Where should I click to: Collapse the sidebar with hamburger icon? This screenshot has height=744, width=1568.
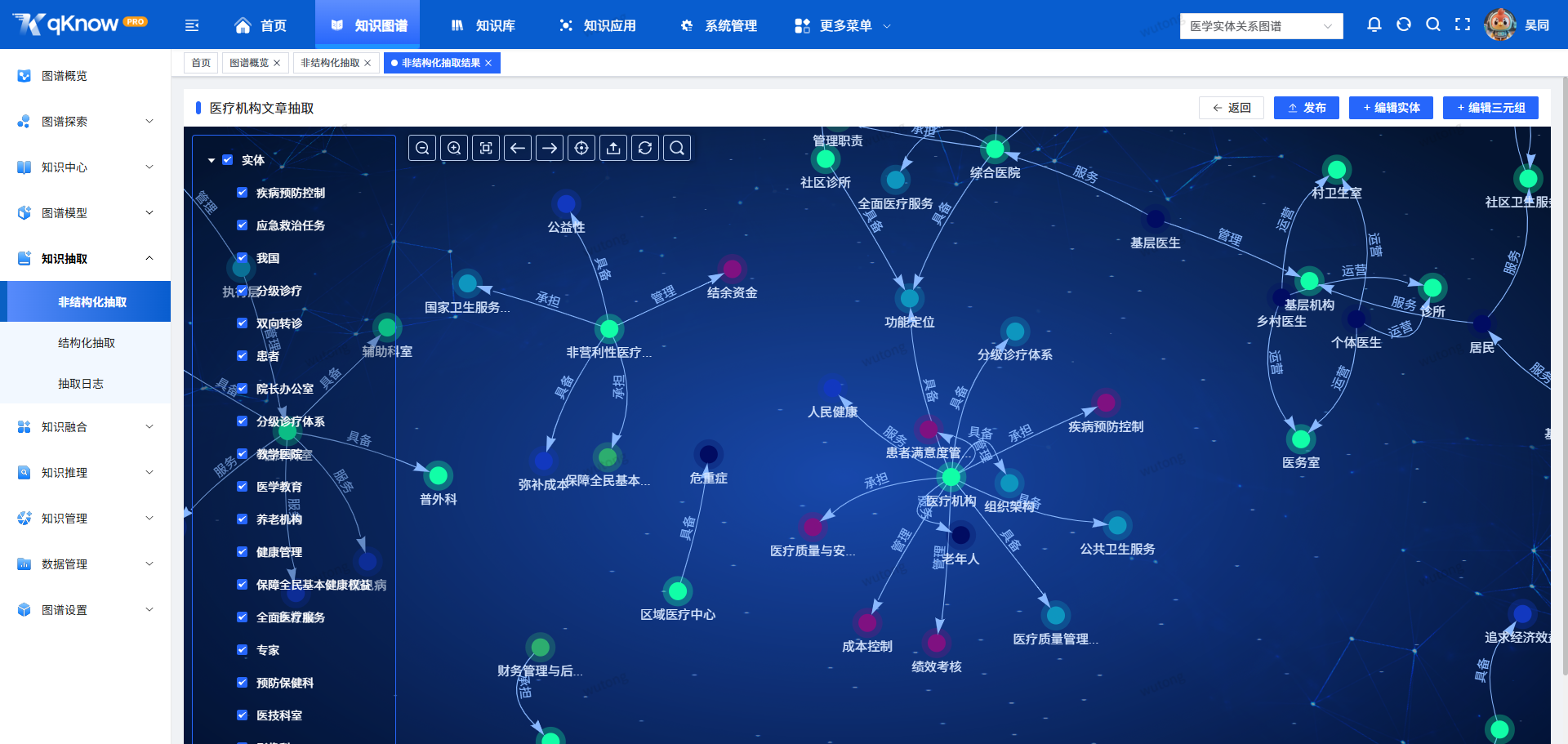click(192, 25)
